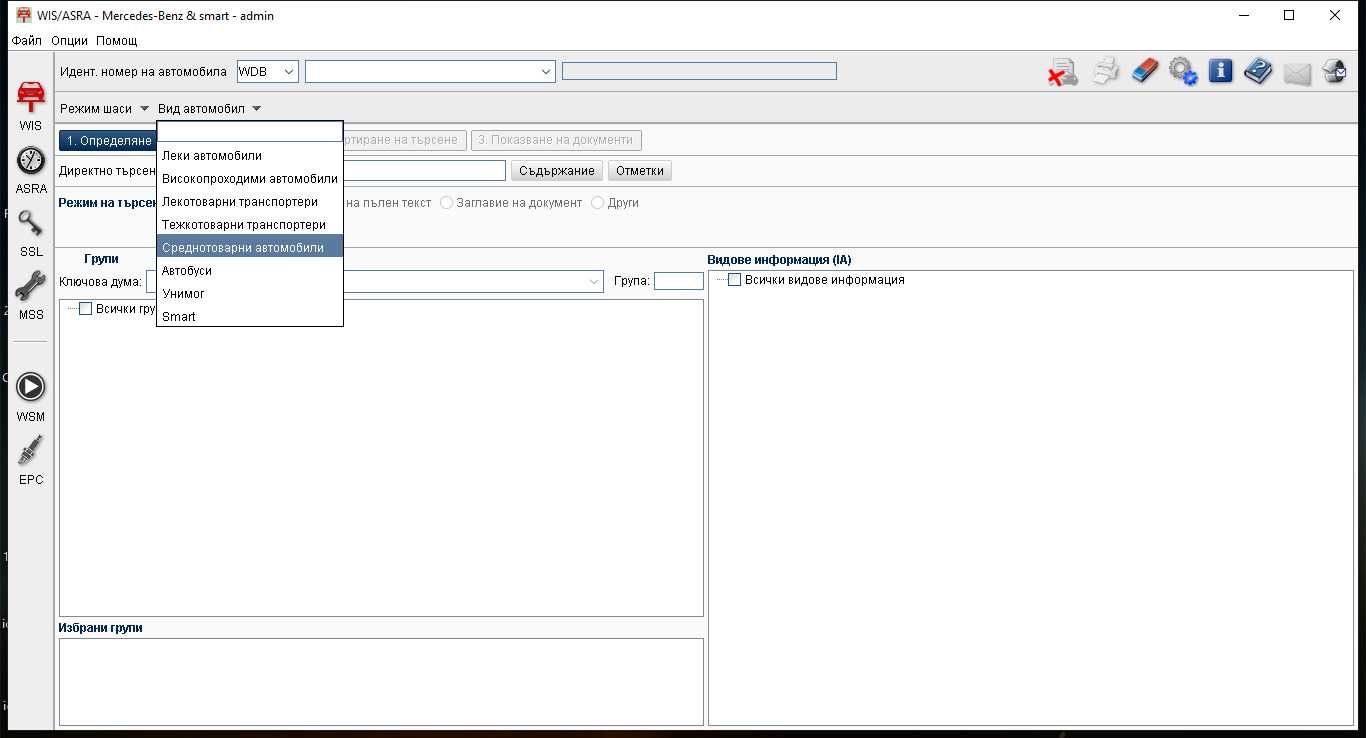This screenshot has width=1366, height=738.
Task: Open the SSL key module
Action: pyautogui.click(x=31, y=231)
